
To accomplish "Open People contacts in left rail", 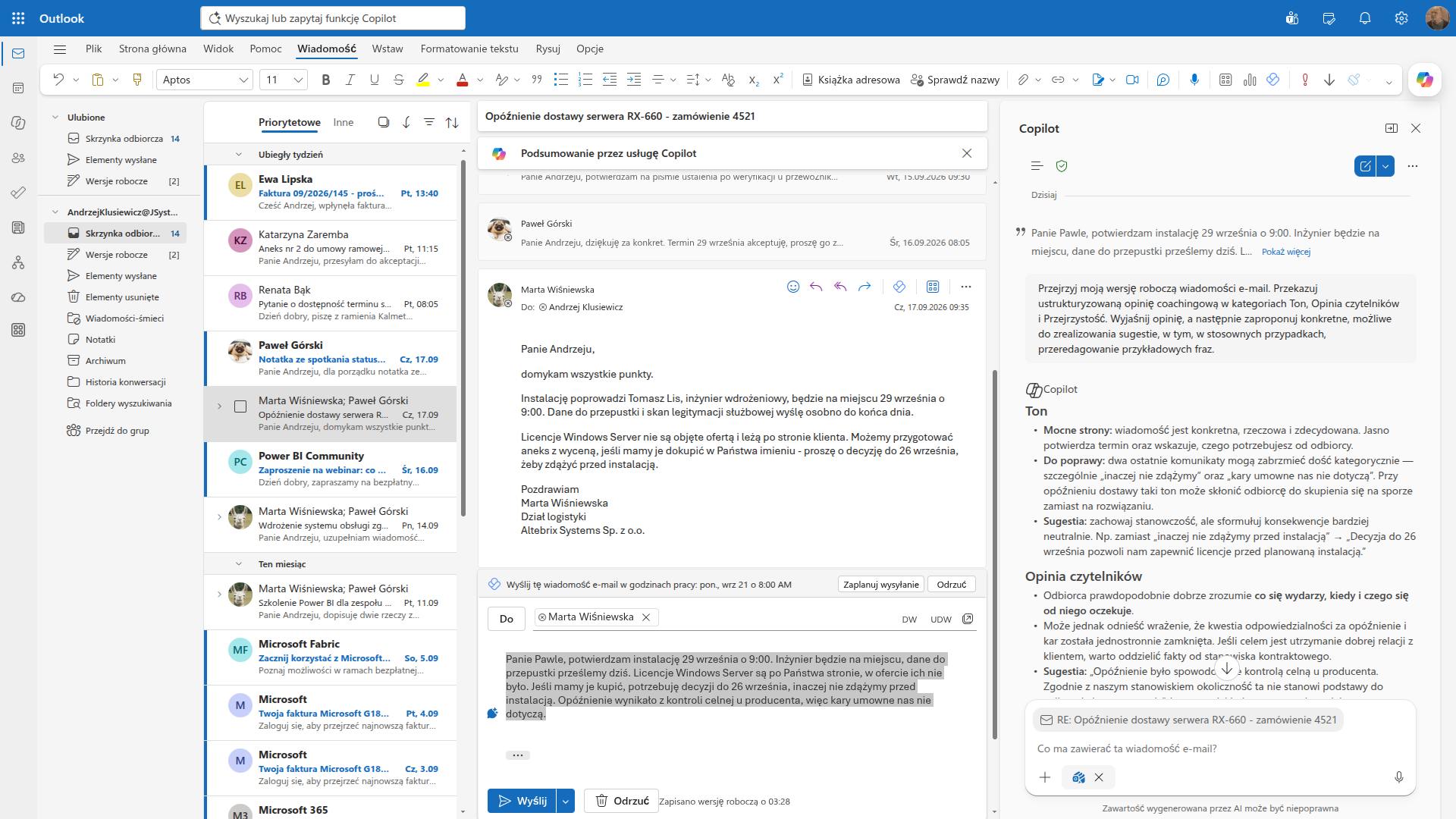I will point(18,158).
